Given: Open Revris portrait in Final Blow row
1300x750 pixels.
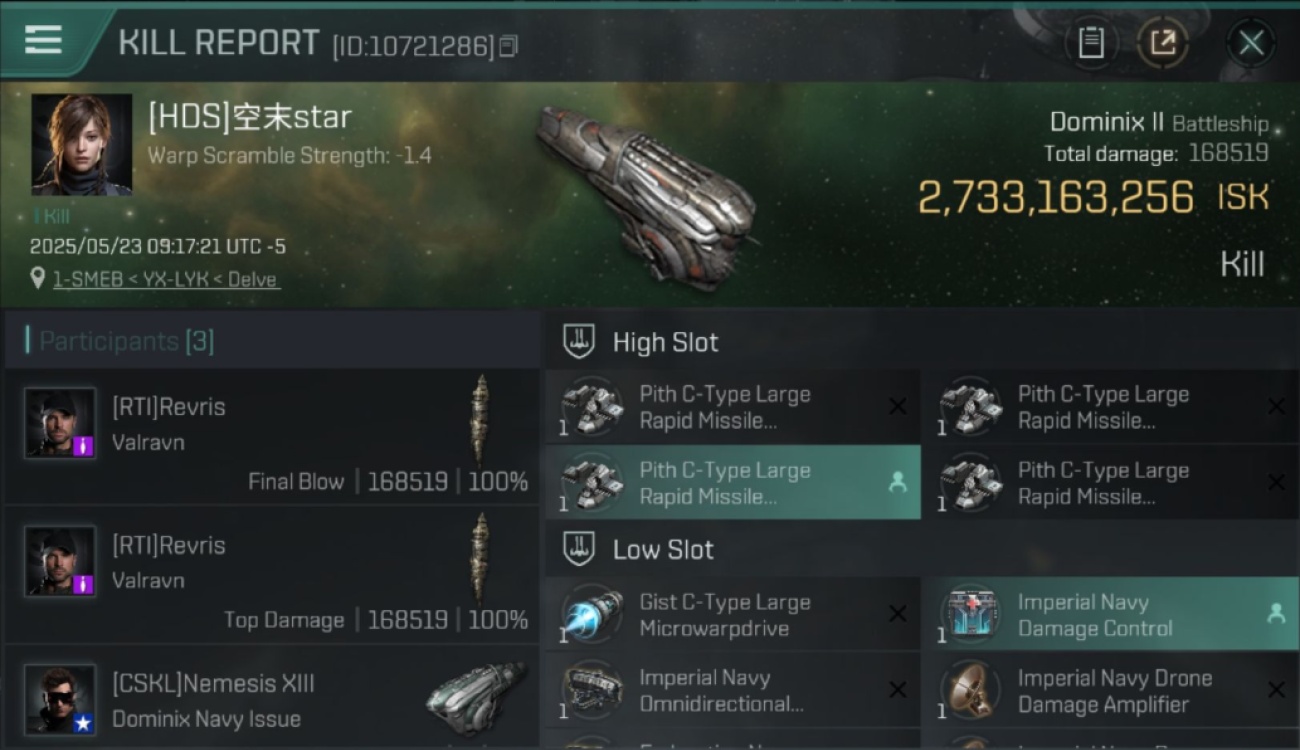Looking at the screenshot, I should tap(60, 424).
